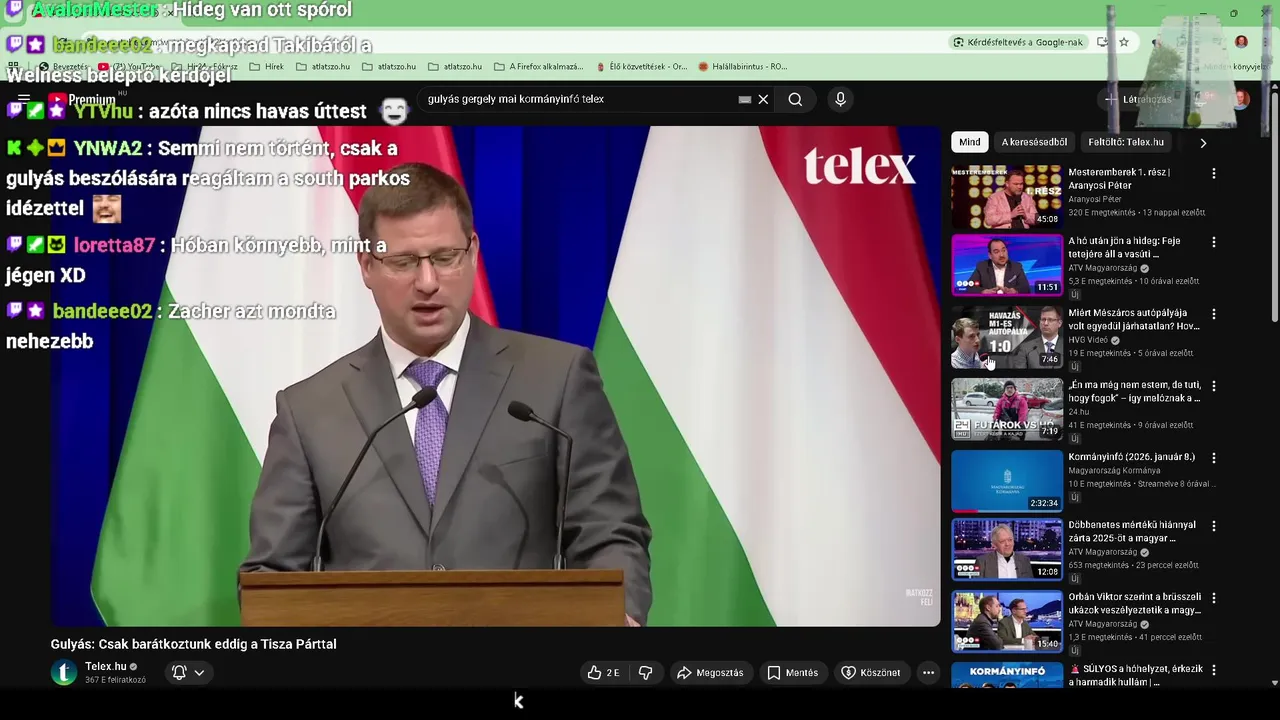This screenshot has height=720, width=1280.
Task: Select the 'Mind' filter chip
Action: [970, 142]
